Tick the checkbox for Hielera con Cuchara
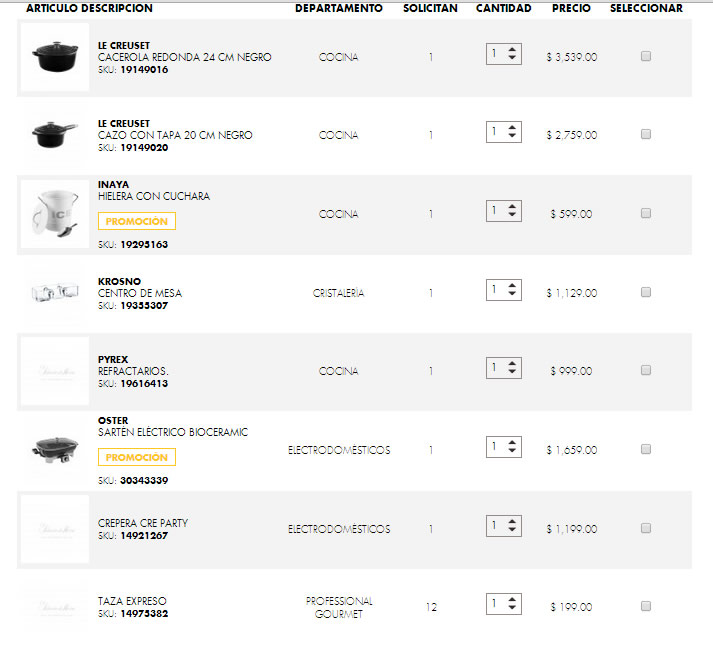This screenshot has width=713, height=646. point(646,214)
